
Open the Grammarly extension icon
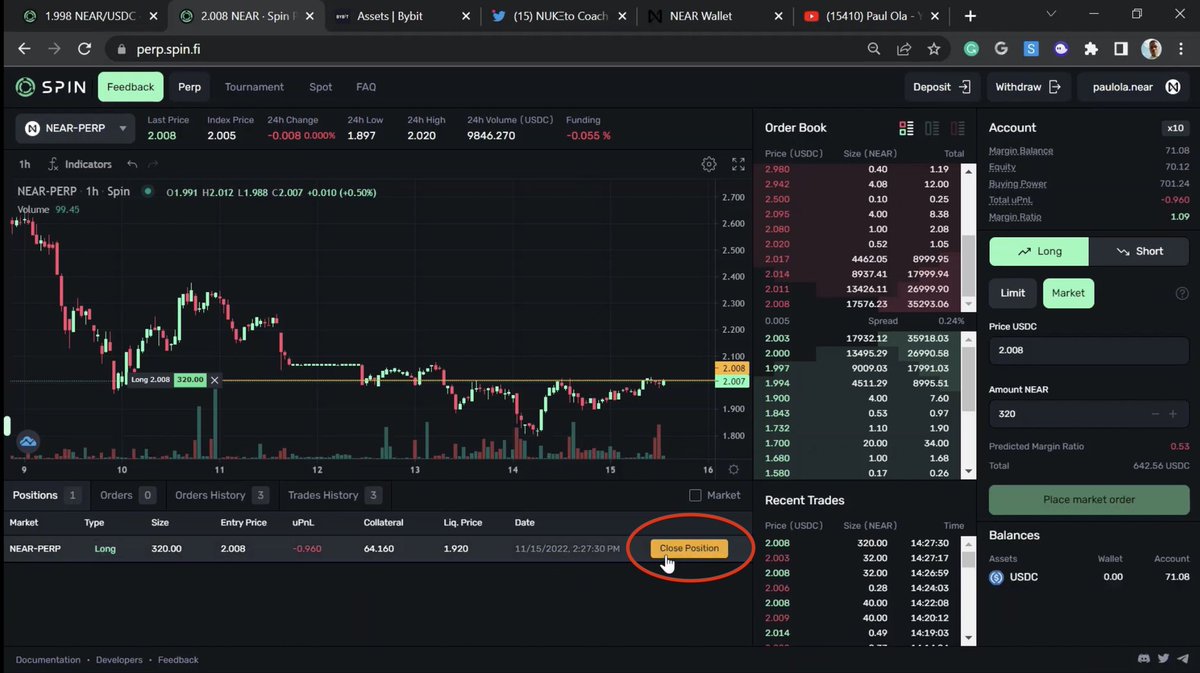tap(971, 48)
